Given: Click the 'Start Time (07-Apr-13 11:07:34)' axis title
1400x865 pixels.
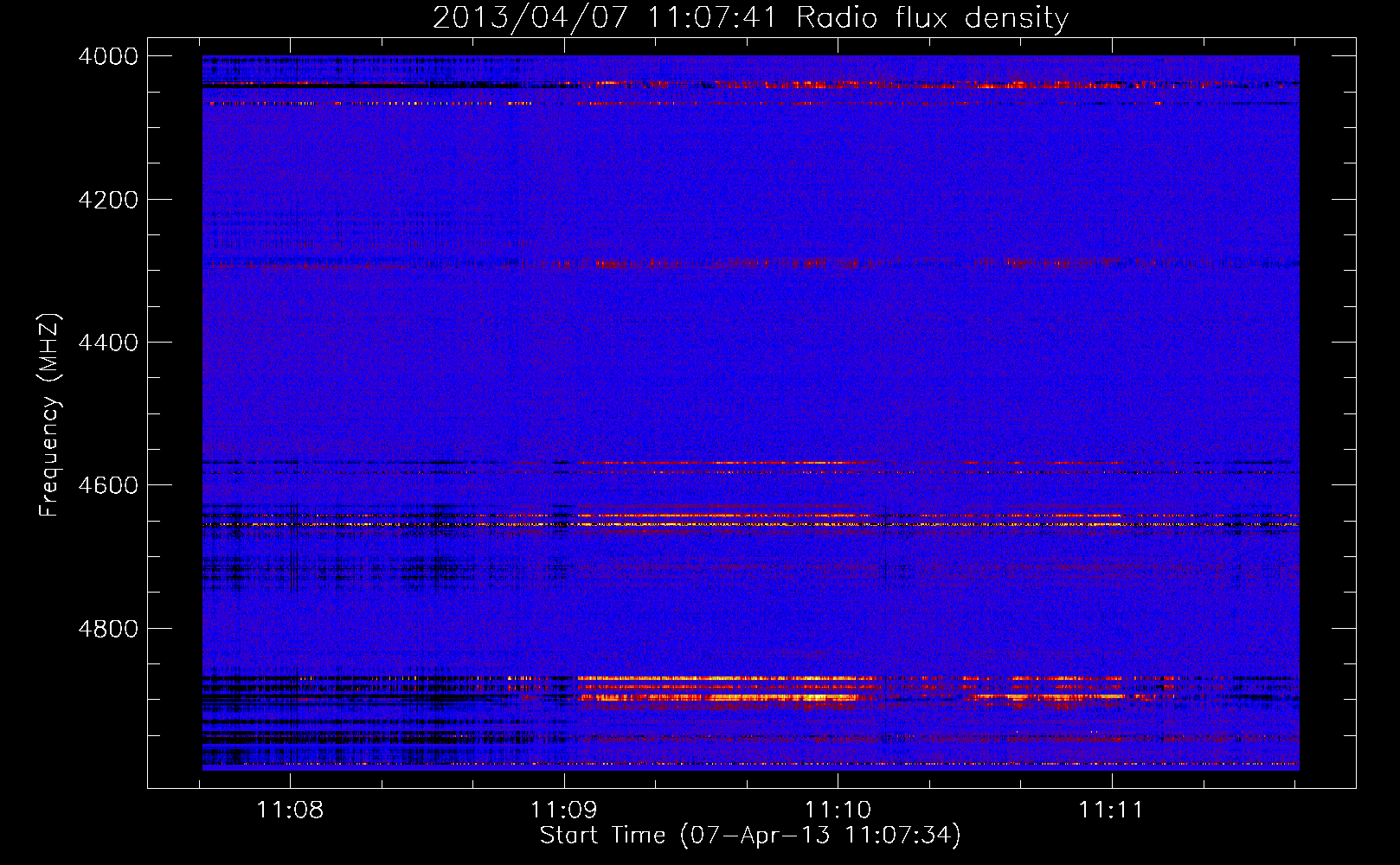Looking at the screenshot, I should click(750, 836).
